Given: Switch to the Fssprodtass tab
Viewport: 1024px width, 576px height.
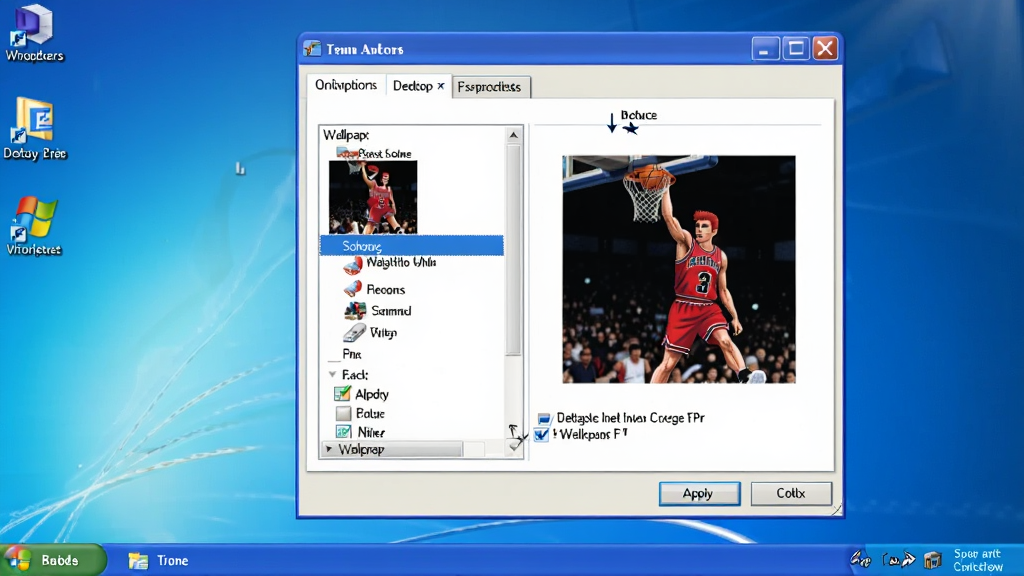Looking at the screenshot, I should pos(490,87).
